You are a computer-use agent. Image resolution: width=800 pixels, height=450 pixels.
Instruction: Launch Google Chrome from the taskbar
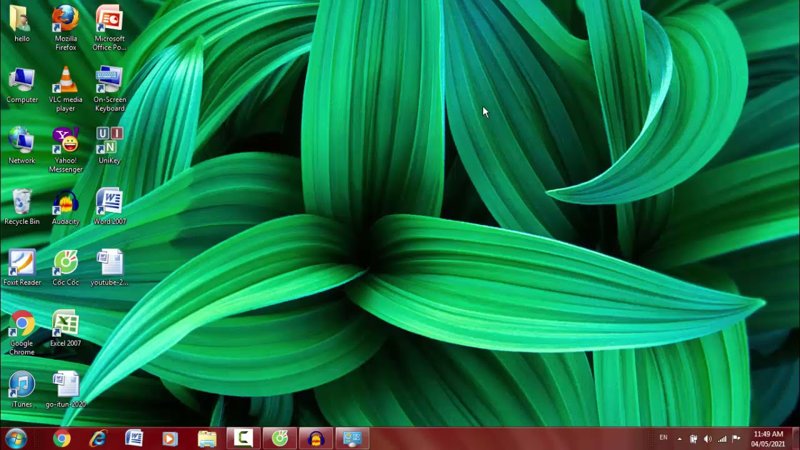[x=62, y=438]
